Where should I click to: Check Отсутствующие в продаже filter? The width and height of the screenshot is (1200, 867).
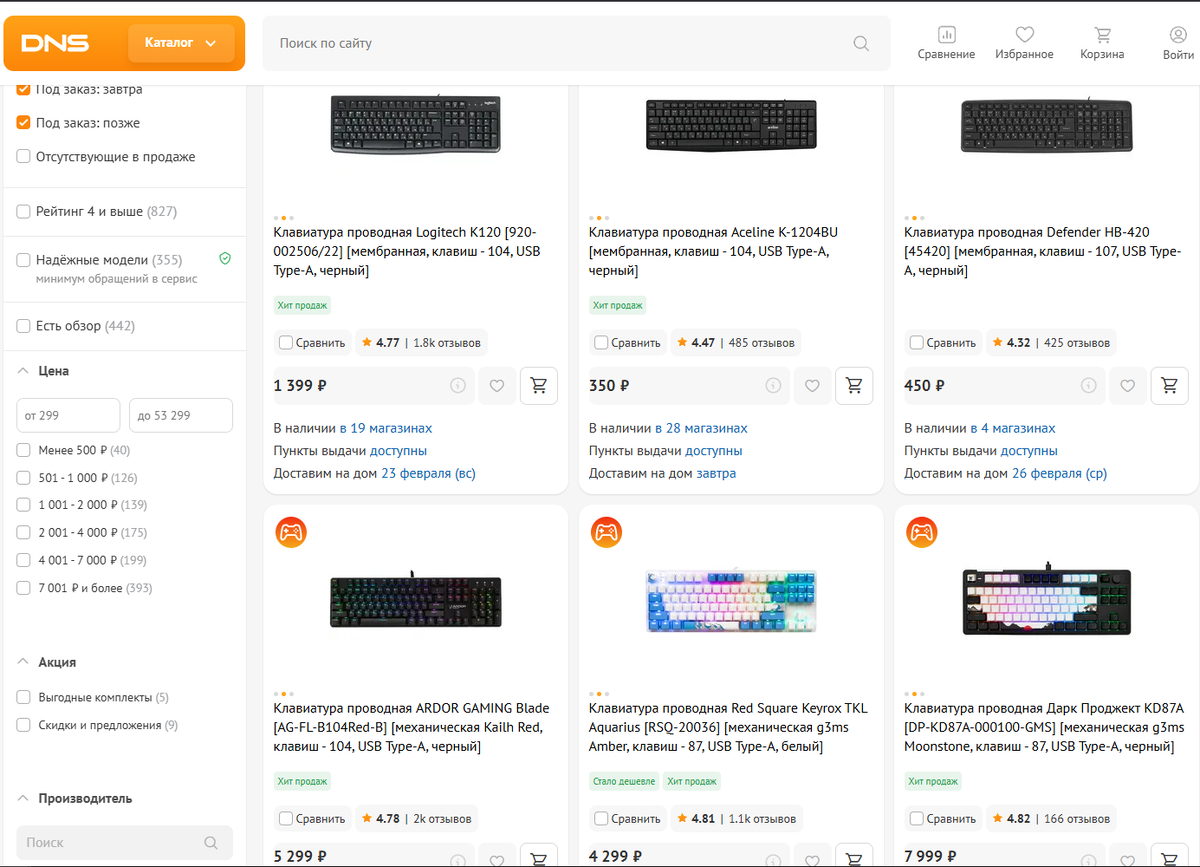24,157
